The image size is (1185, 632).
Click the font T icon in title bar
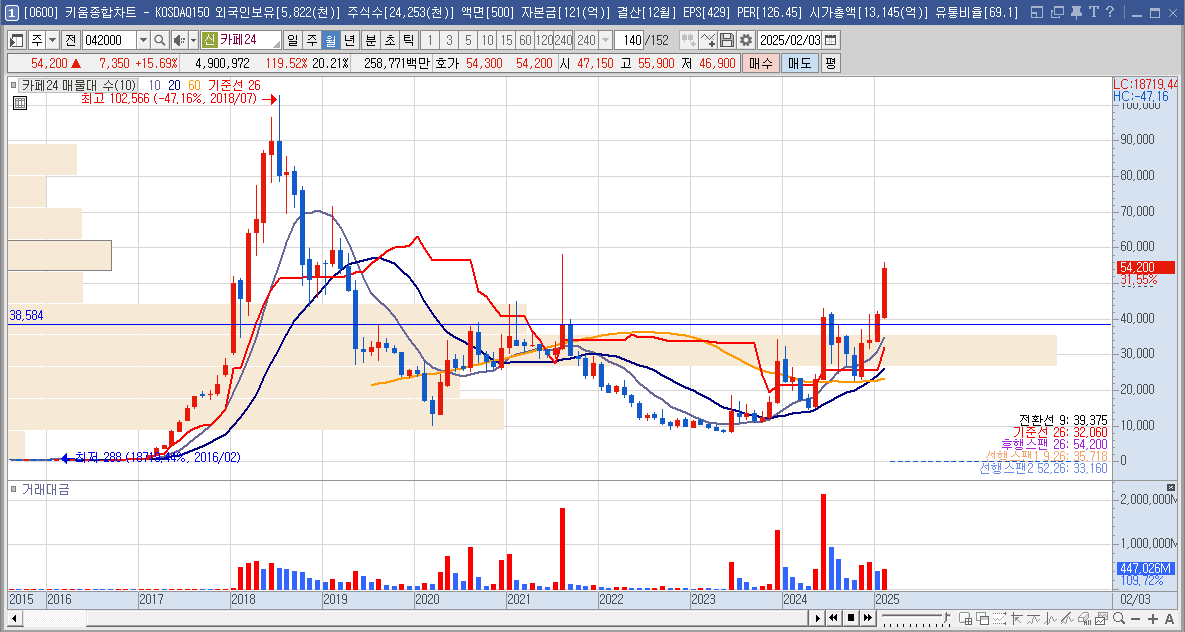point(1093,12)
